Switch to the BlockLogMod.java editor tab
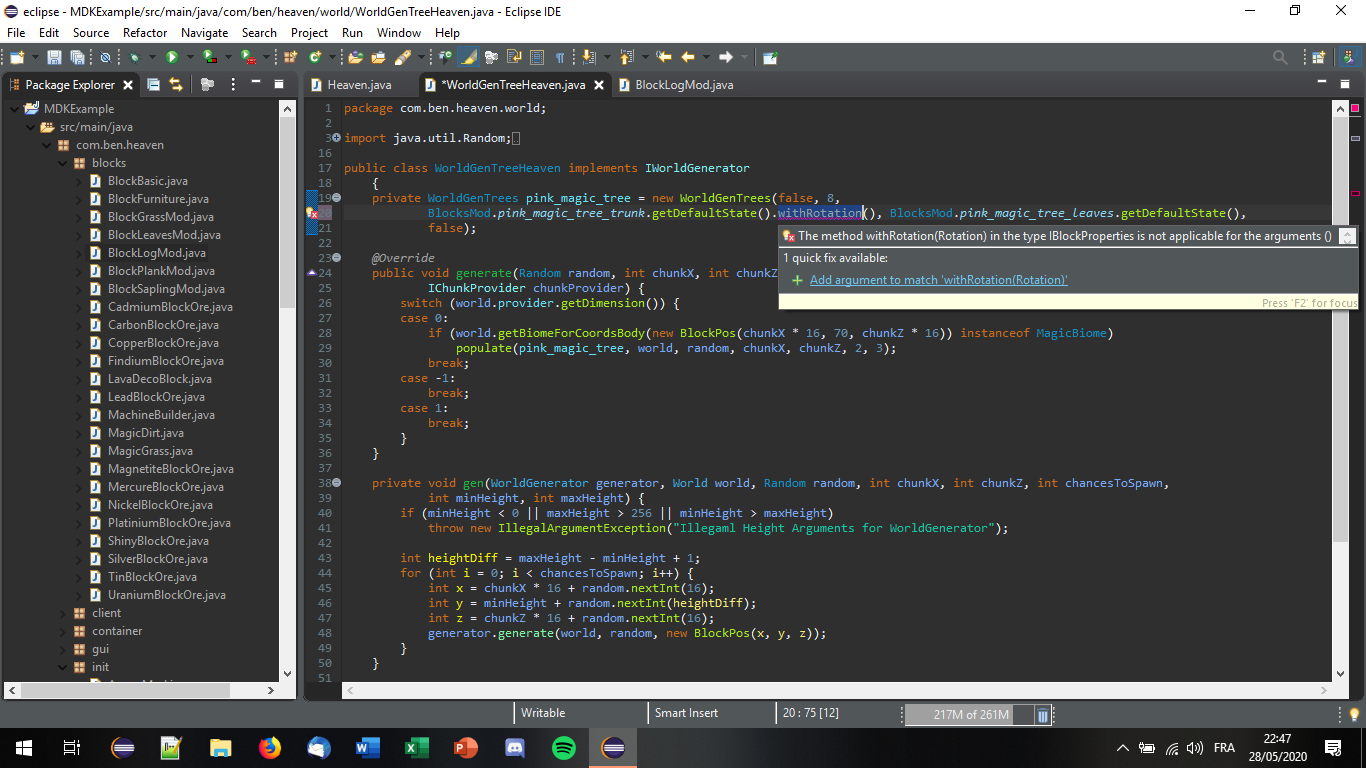Screen dimensions: 1366x768 [684, 85]
